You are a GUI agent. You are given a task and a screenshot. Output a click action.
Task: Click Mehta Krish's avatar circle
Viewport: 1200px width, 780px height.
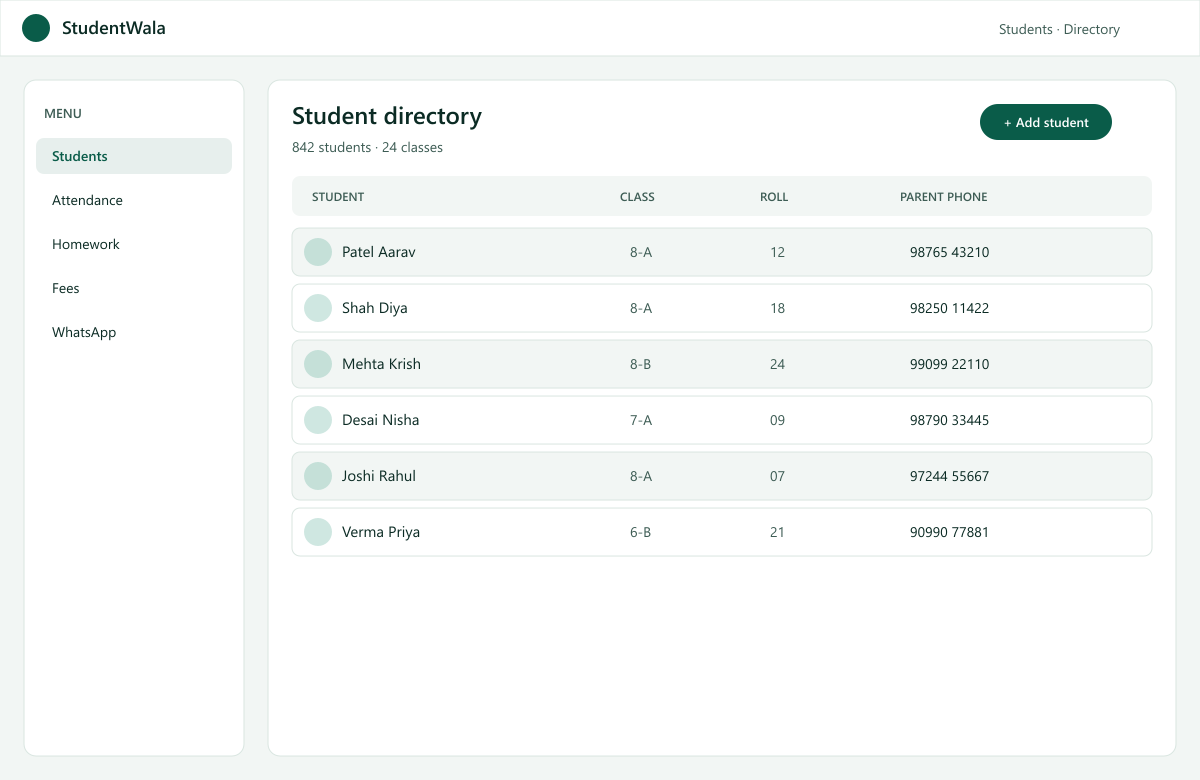click(x=318, y=364)
